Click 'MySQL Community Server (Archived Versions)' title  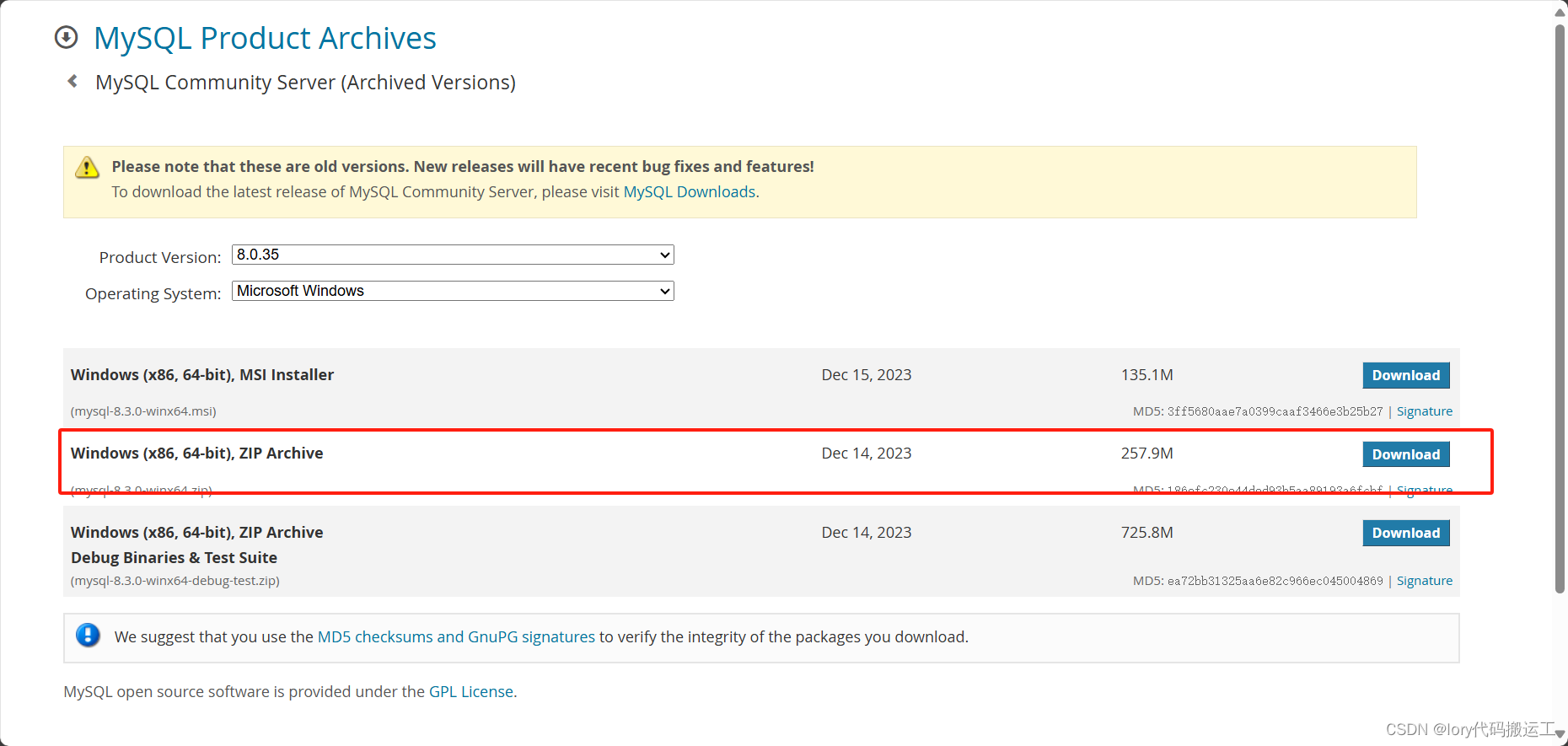pos(305,83)
